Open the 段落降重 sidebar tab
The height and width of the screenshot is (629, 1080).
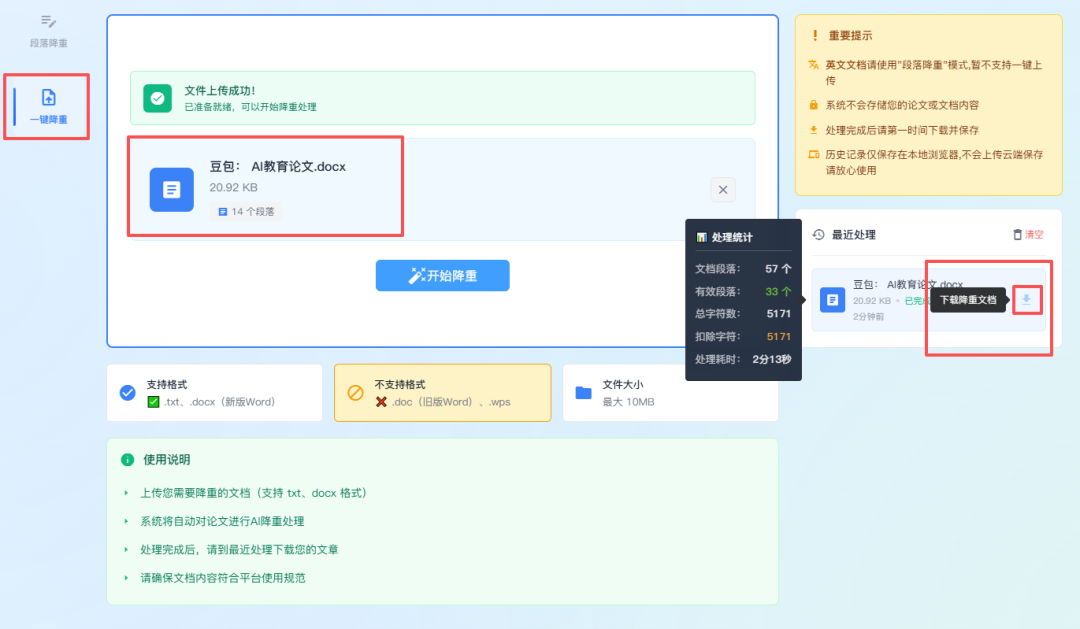coord(48,31)
